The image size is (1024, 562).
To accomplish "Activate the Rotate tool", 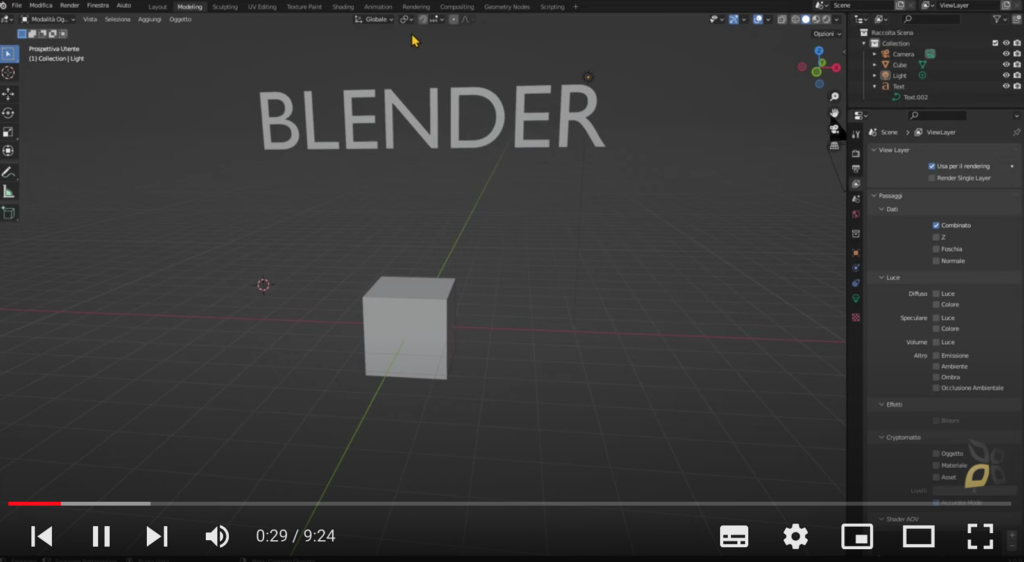I will click(8, 113).
